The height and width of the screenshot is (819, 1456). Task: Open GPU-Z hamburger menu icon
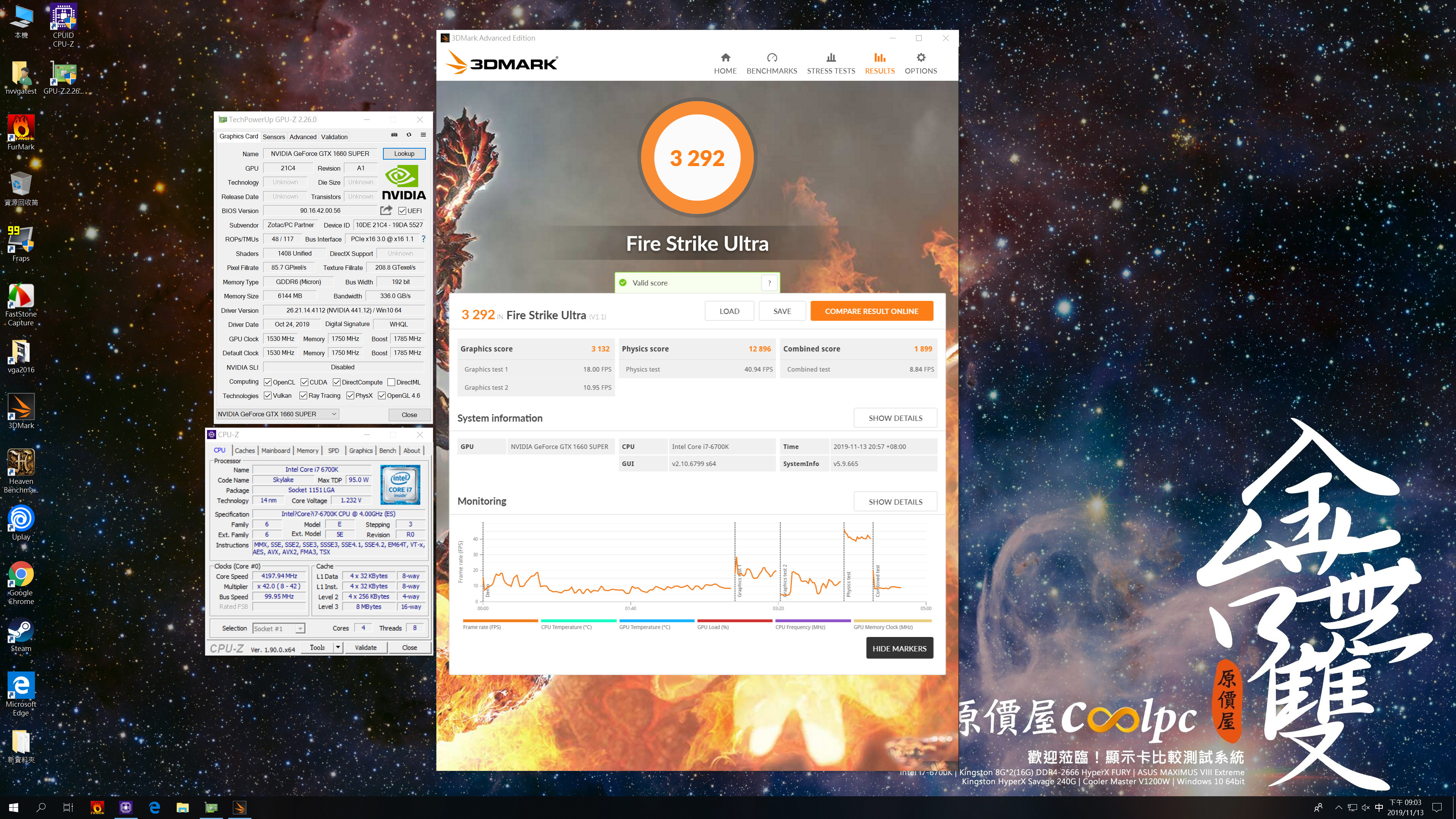[424, 135]
